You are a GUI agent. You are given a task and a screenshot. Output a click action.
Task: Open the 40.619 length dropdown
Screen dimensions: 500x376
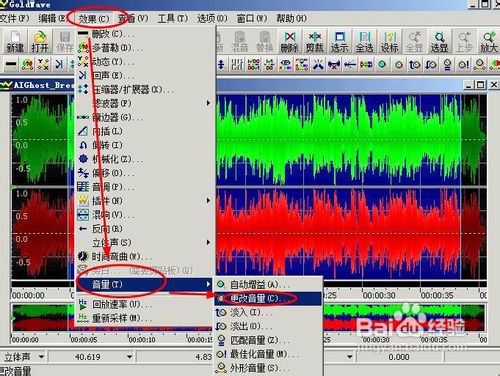point(129,357)
